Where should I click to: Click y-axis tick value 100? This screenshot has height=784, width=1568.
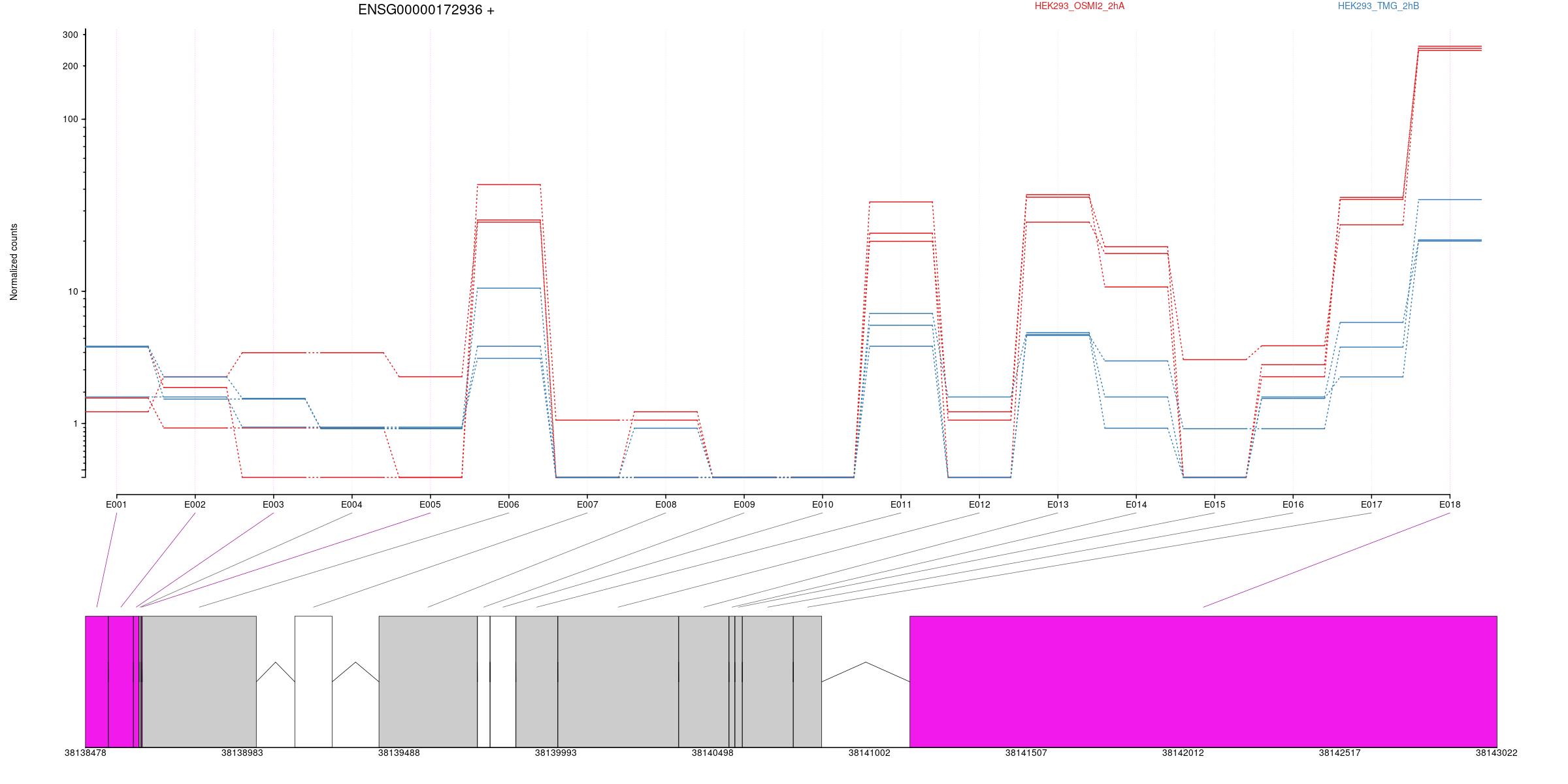(x=70, y=119)
